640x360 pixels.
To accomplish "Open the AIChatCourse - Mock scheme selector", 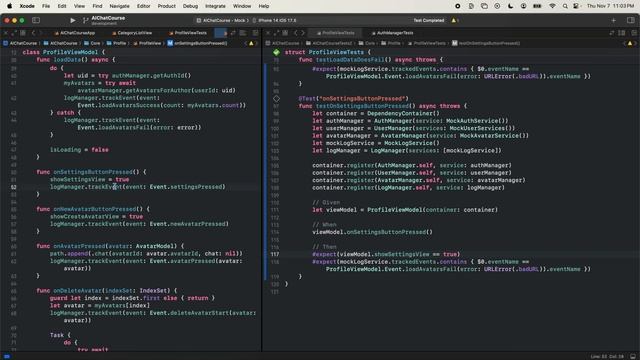I will [x=222, y=20].
